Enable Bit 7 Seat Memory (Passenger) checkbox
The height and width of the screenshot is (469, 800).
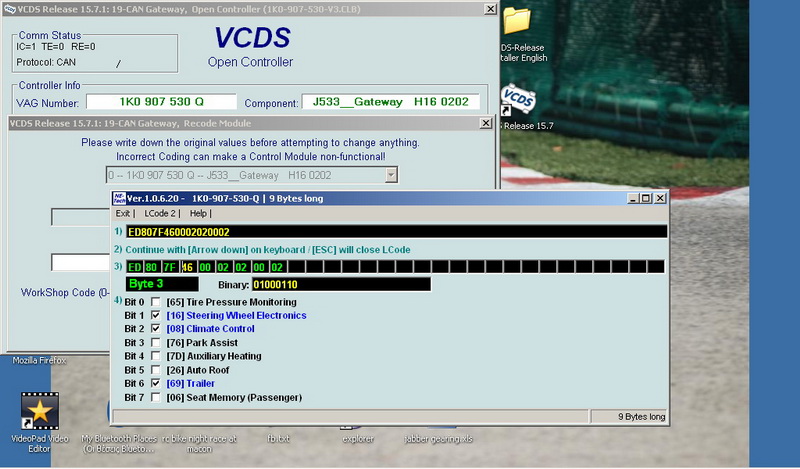click(156, 397)
